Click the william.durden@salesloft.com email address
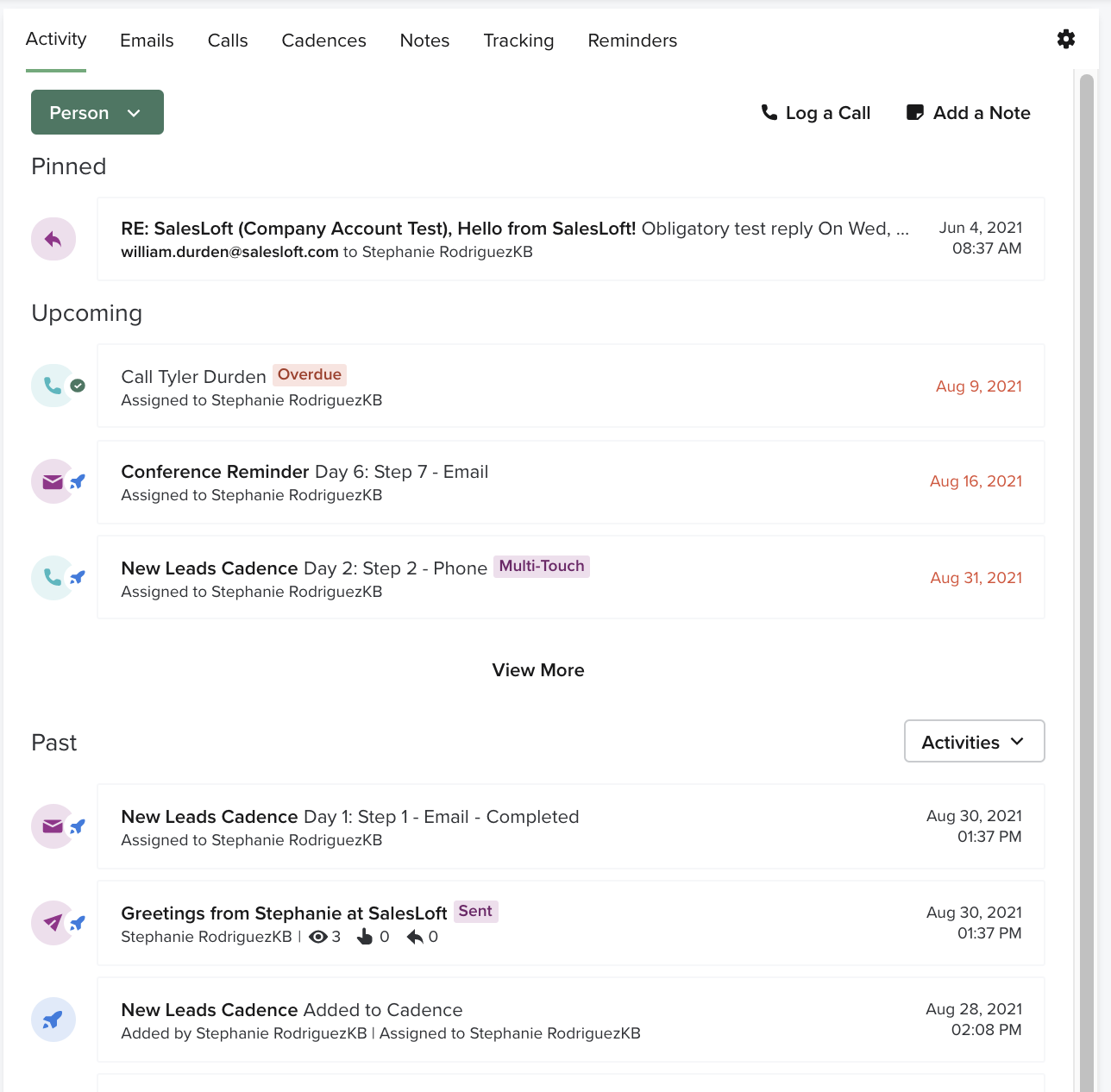This screenshot has width=1111, height=1092. click(x=229, y=252)
